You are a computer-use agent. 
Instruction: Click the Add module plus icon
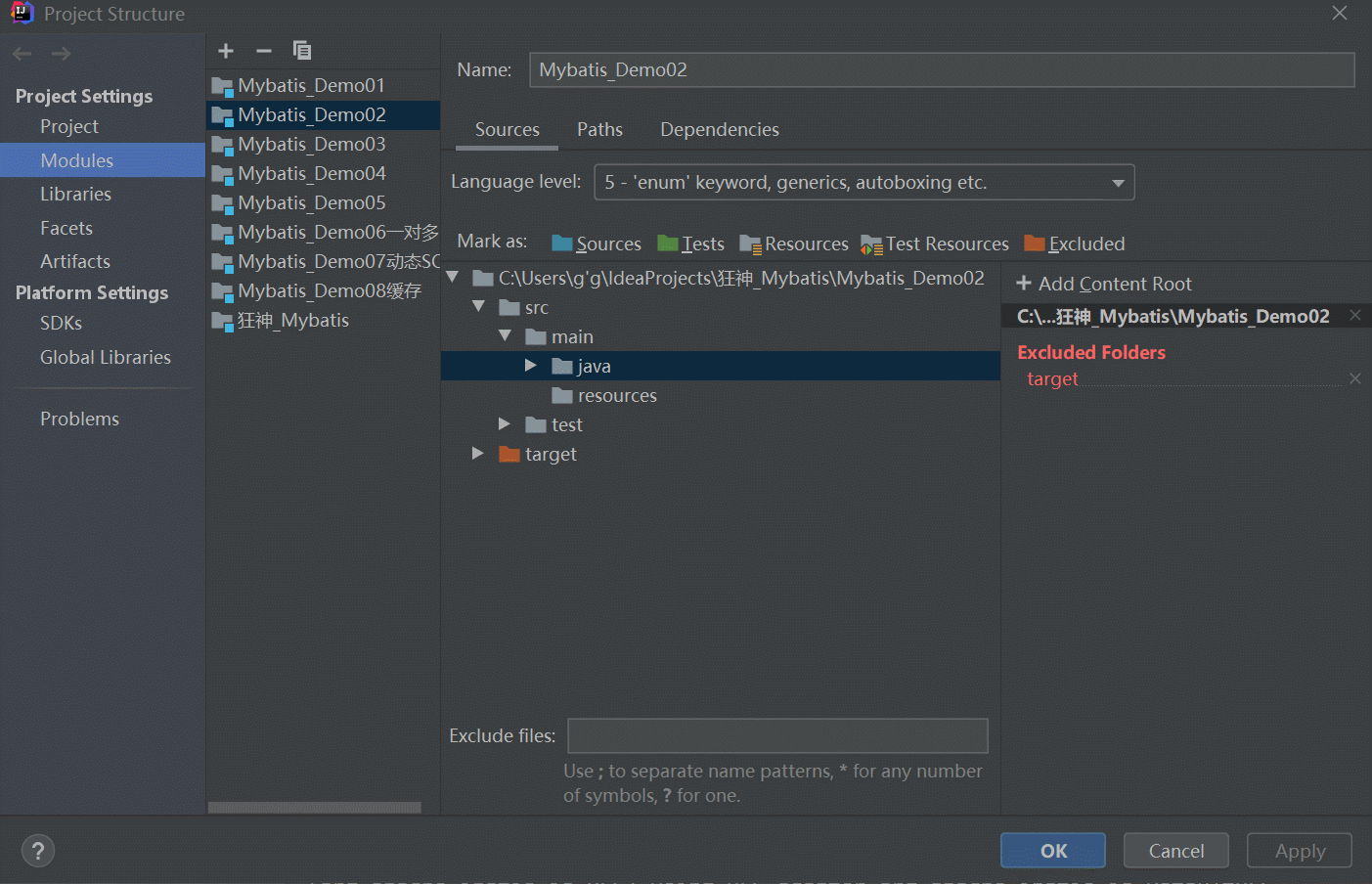226,51
